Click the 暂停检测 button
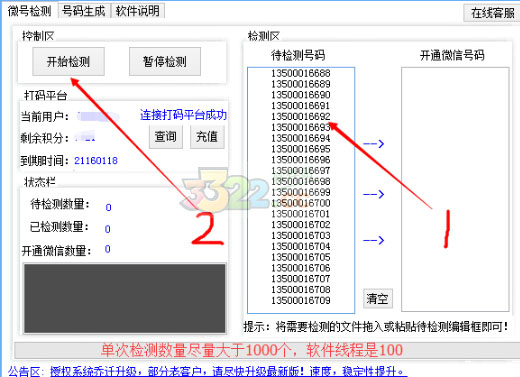 (x=165, y=61)
